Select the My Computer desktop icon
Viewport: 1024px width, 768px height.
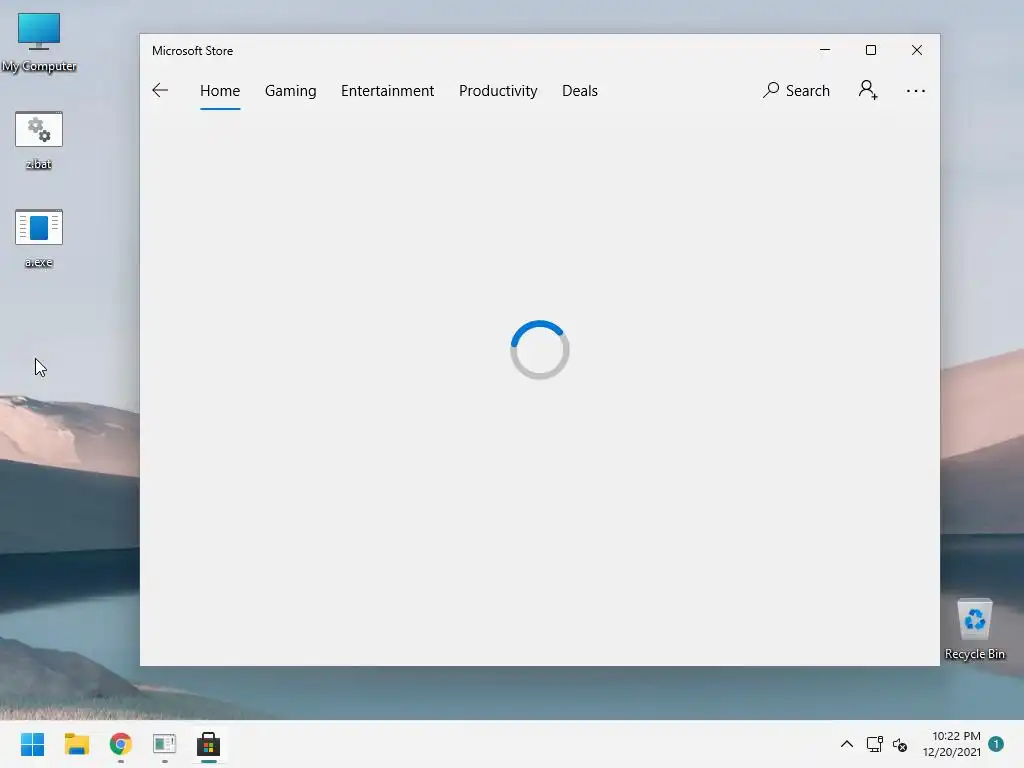click(39, 42)
